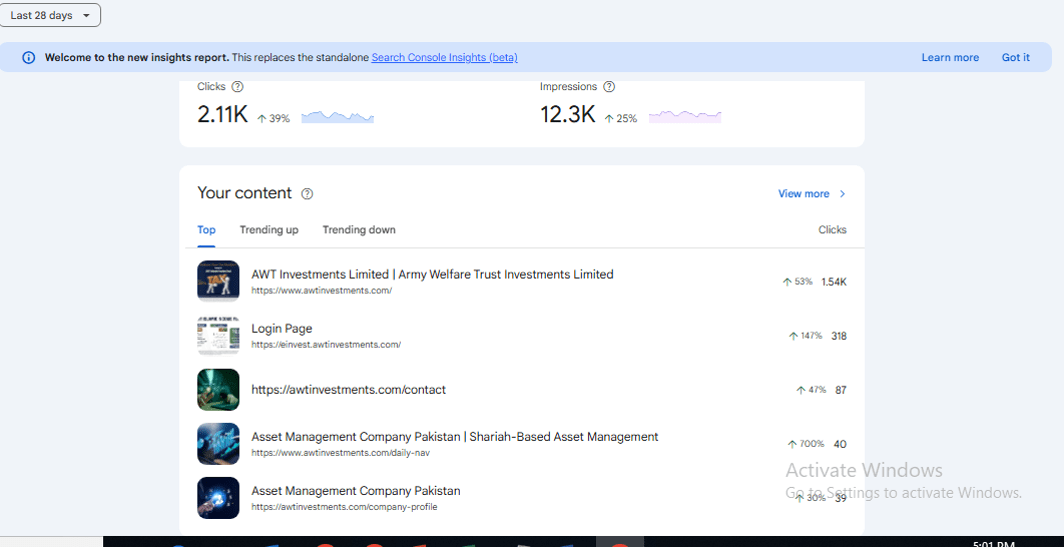Switch to the Trending down tab
The height and width of the screenshot is (547, 1064).
click(359, 230)
